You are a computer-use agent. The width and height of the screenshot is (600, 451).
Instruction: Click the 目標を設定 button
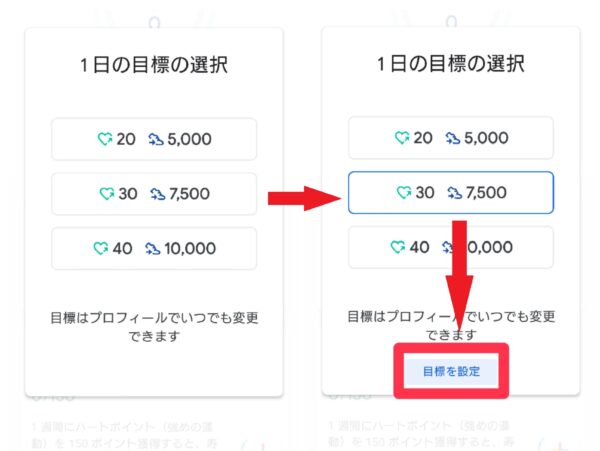click(x=451, y=371)
